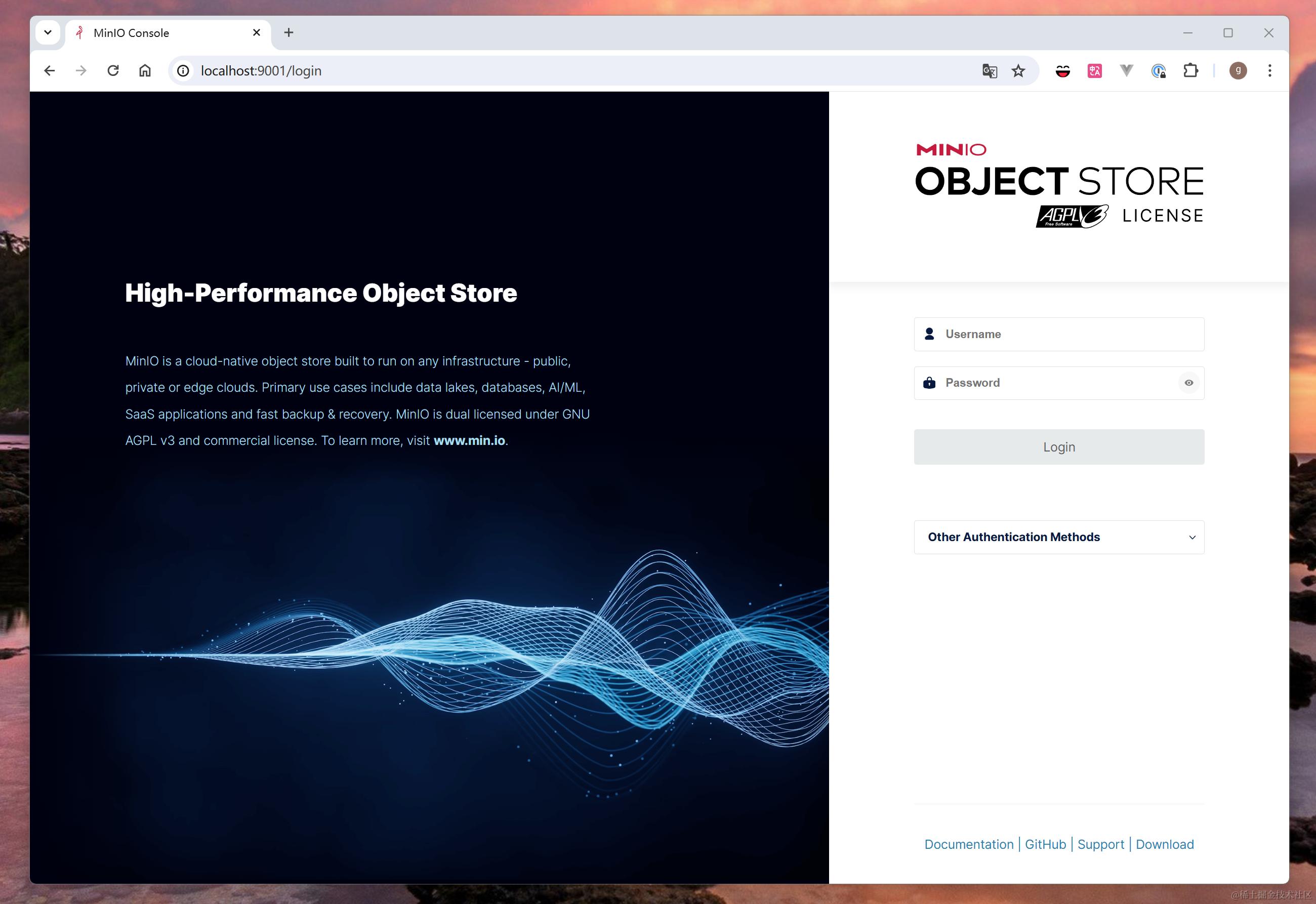
Task: Click the site information icon
Action: (x=183, y=71)
